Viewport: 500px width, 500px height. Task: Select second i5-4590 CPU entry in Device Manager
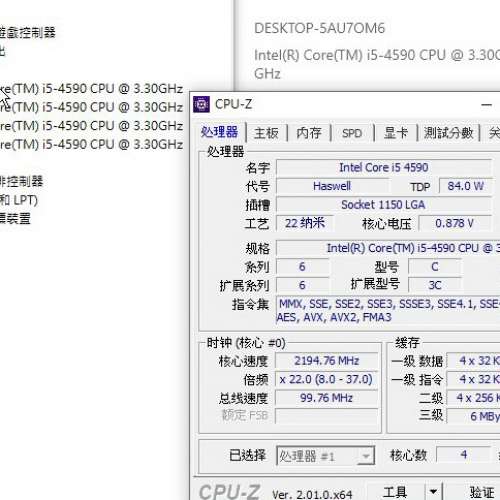pyautogui.click(x=91, y=107)
